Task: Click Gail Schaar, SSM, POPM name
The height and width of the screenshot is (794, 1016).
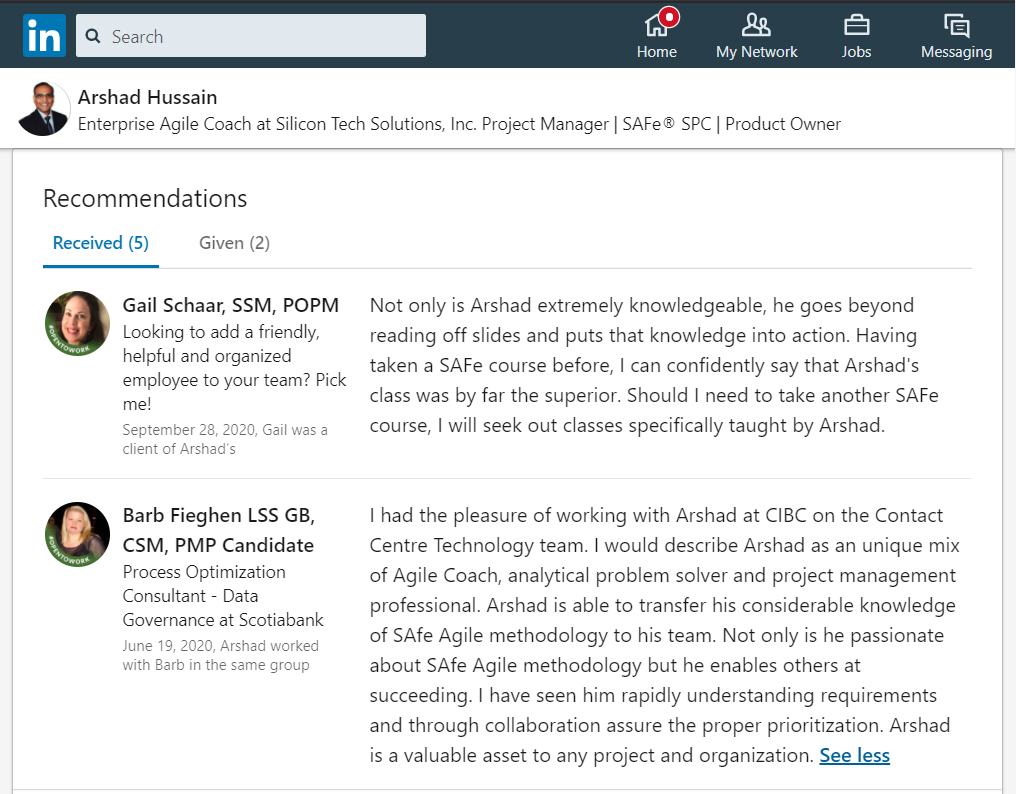Action: 231,305
